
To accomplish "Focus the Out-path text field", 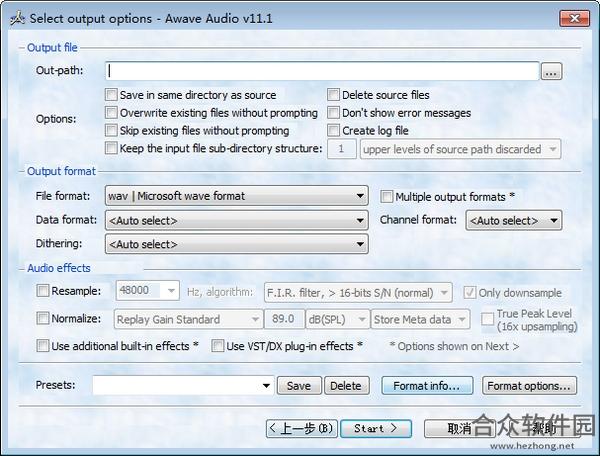I will [322, 71].
